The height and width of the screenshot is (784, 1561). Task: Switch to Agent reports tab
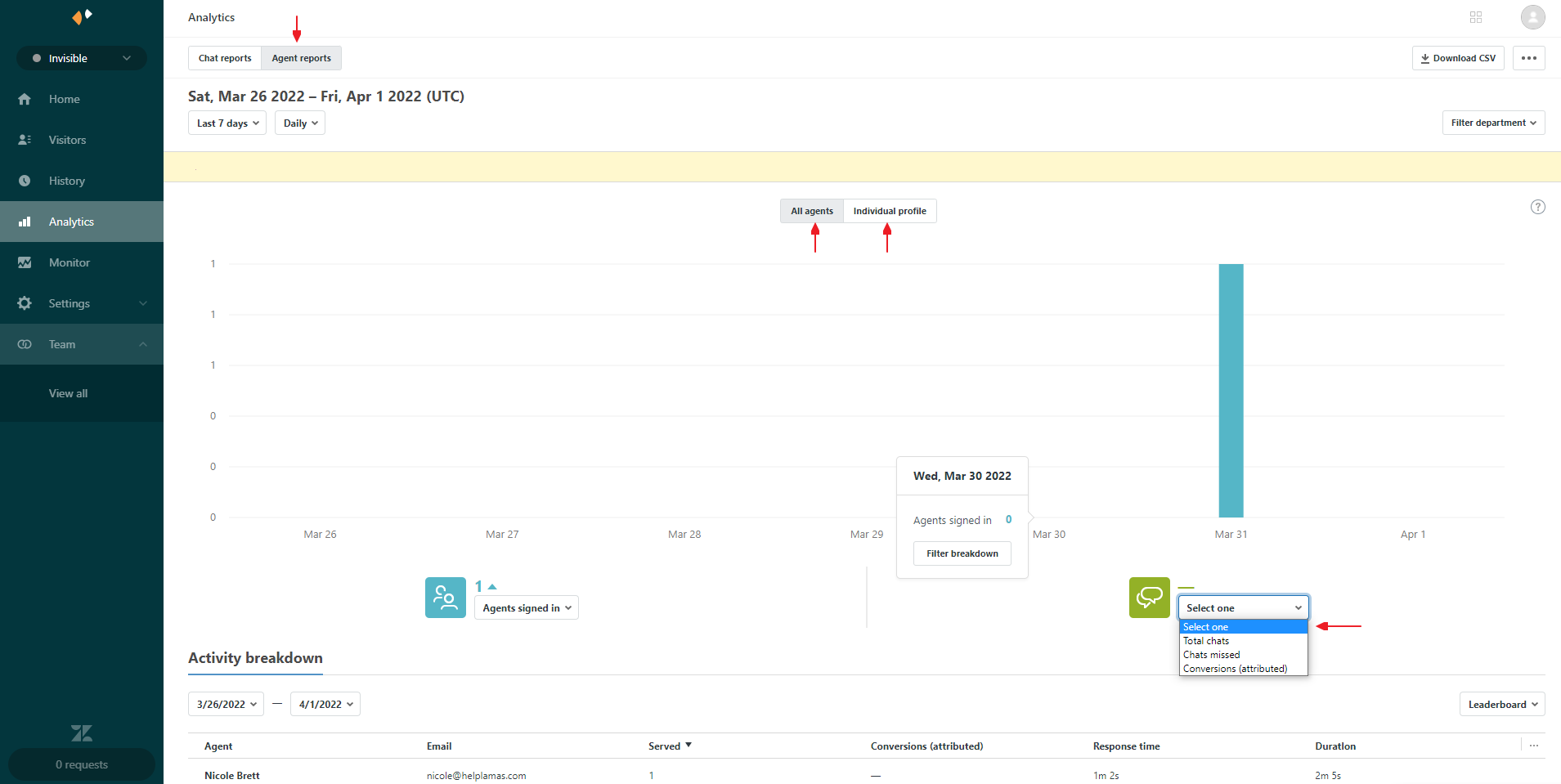click(x=302, y=58)
